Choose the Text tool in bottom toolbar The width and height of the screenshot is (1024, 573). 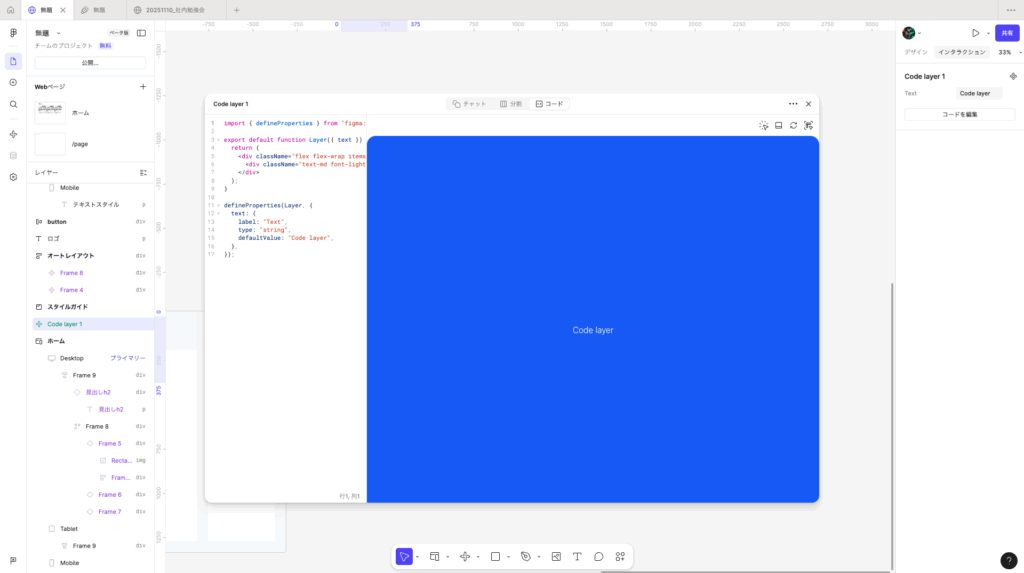(x=577, y=556)
